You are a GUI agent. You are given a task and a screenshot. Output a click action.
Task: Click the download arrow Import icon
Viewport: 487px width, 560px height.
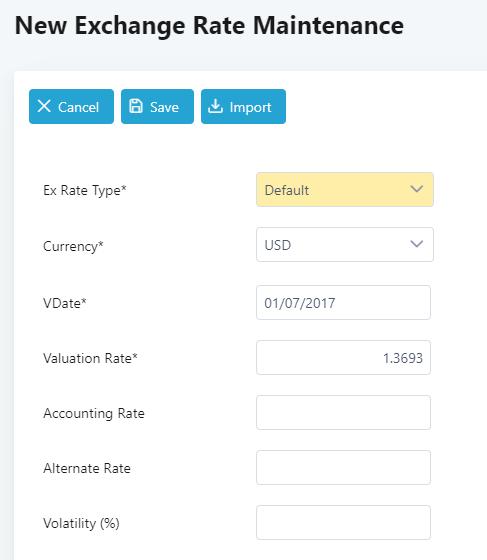pos(215,106)
